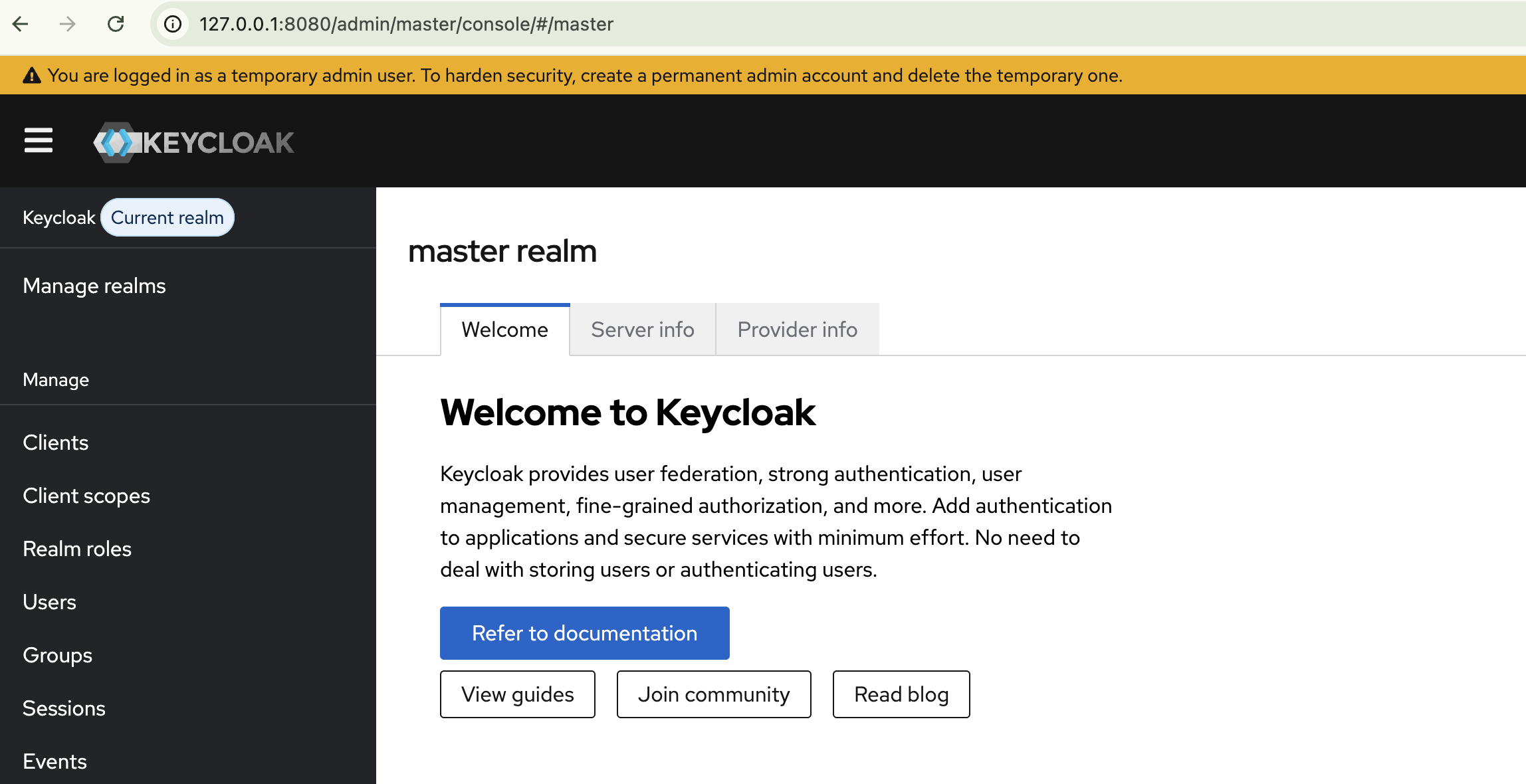Click the warning triangle icon in banner
The image size is (1526, 784).
coord(32,76)
